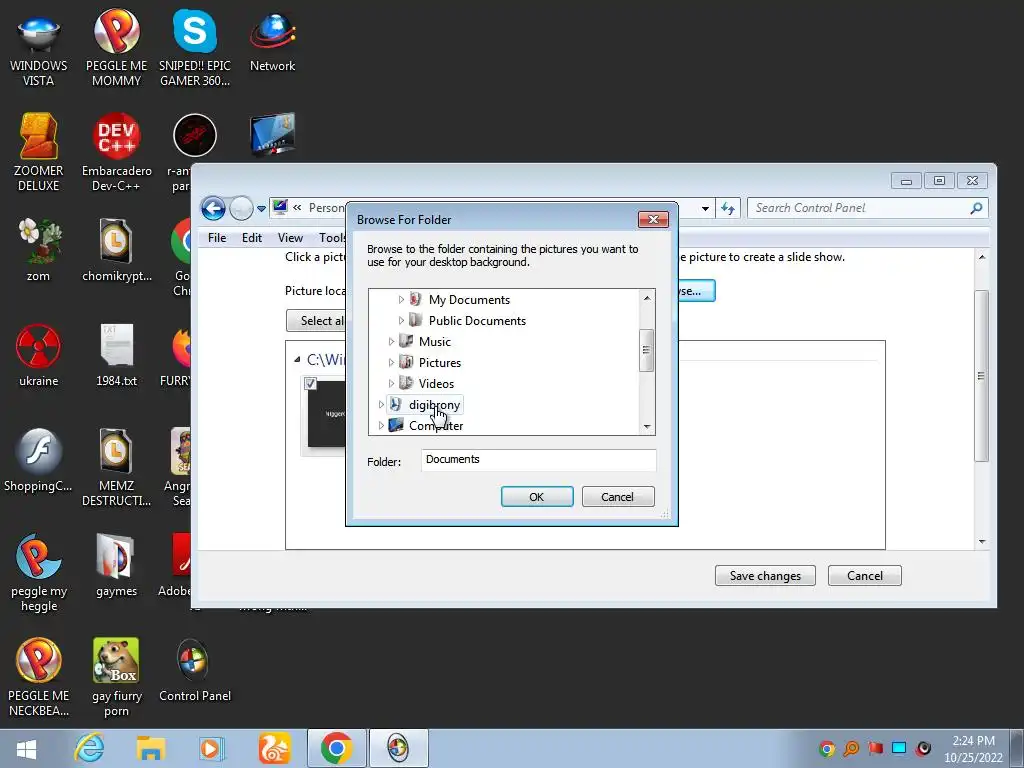Open the File menu
Viewport: 1024px width, 768px height.
pyautogui.click(x=217, y=238)
